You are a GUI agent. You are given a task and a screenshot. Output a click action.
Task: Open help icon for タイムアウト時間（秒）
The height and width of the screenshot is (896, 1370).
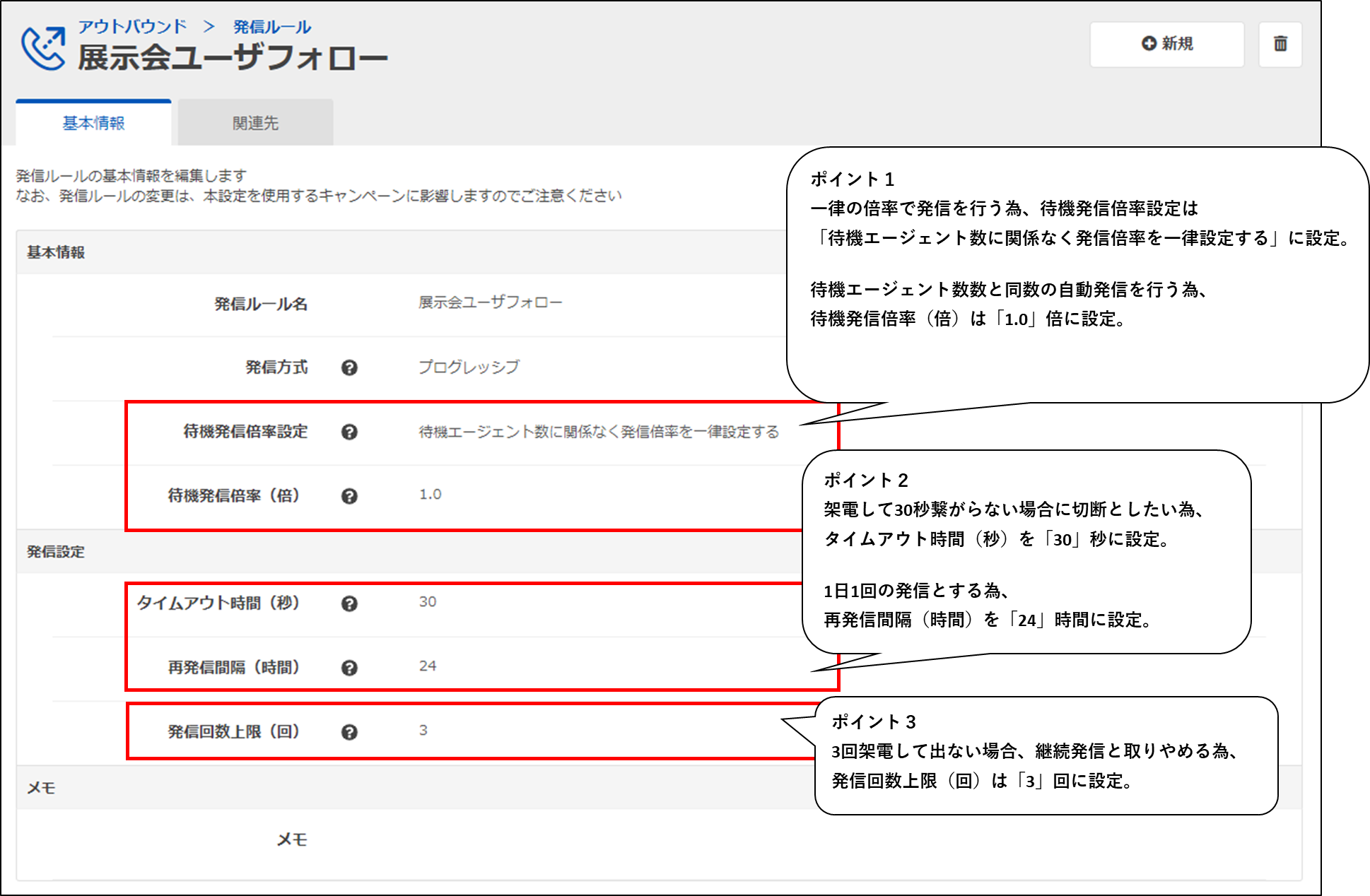(x=349, y=603)
